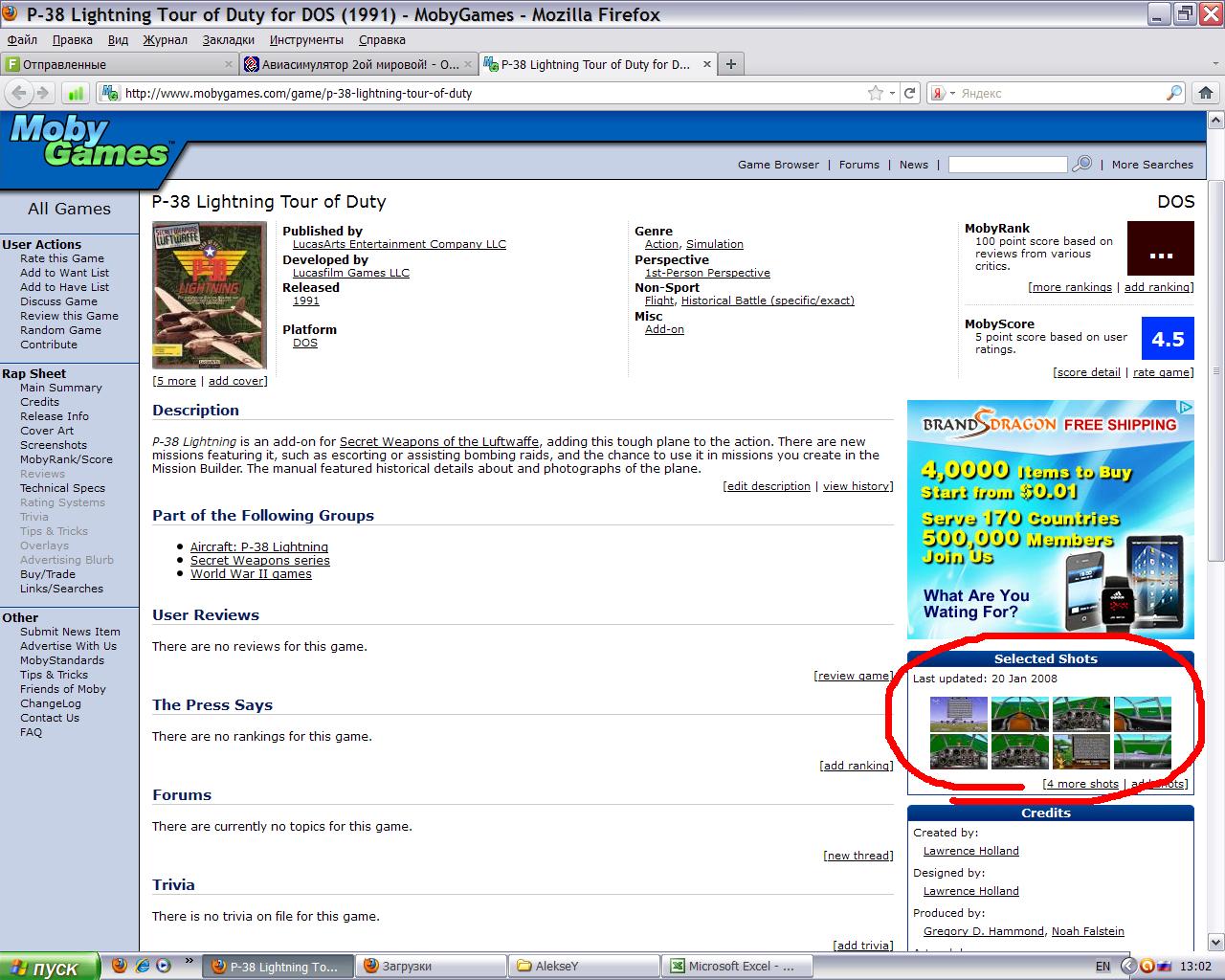1225x980 pixels.
Task: Open the Файл menu
Action: pyautogui.click(x=22, y=40)
